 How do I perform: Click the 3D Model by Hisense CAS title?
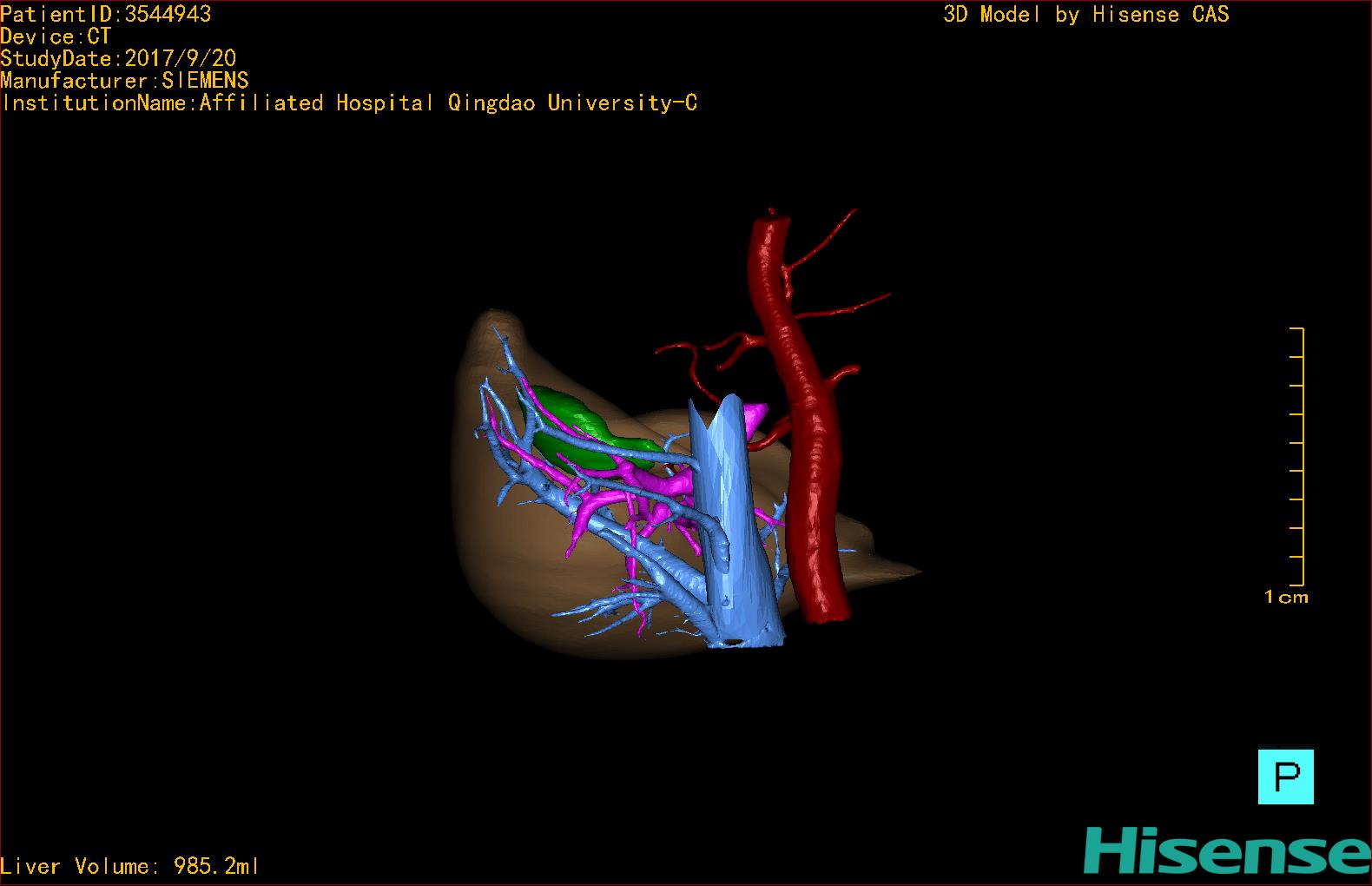pyautogui.click(x=1086, y=14)
